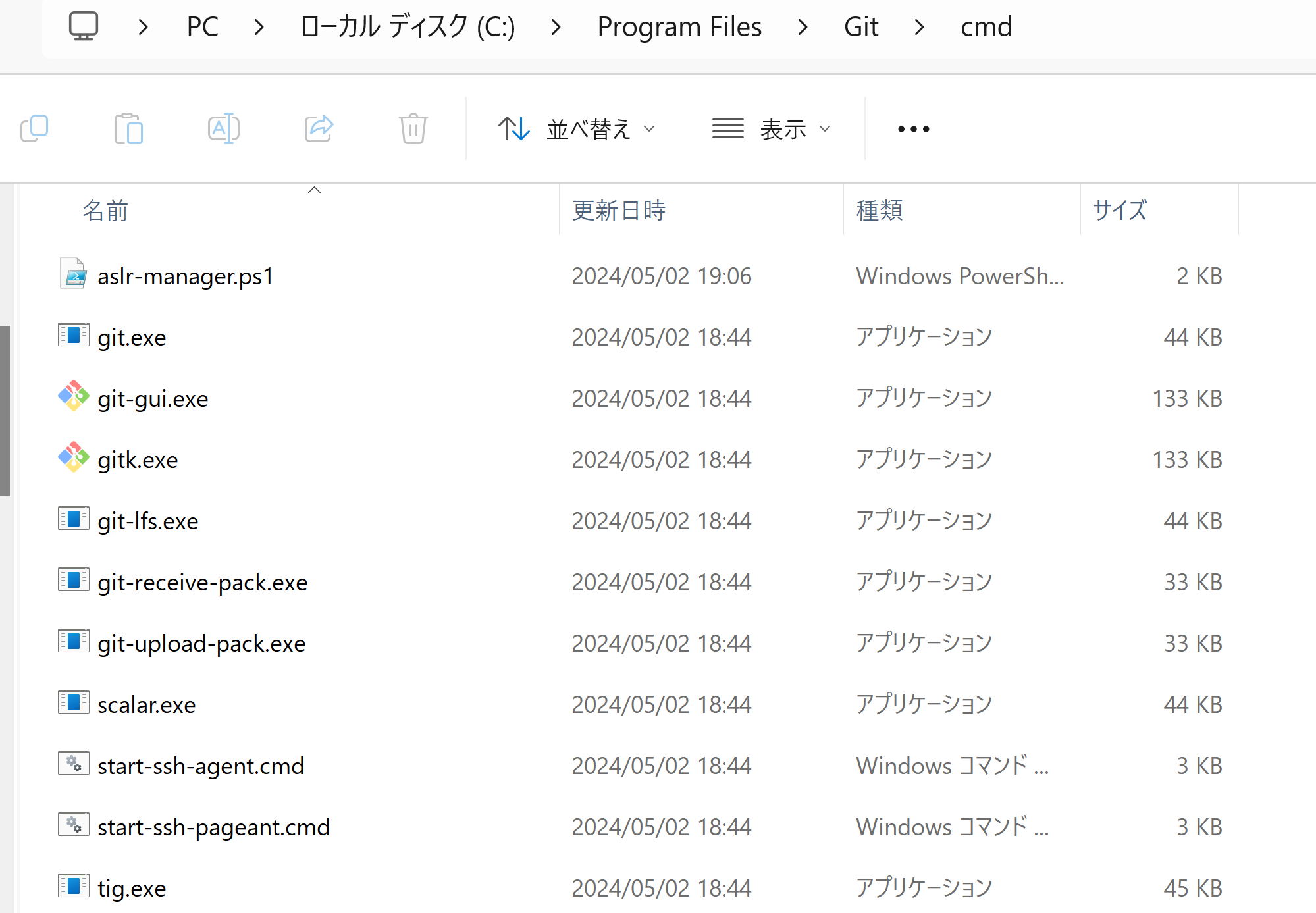1316x913 pixels.
Task: Click the cmd breadcrumb segment
Action: (x=986, y=27)
